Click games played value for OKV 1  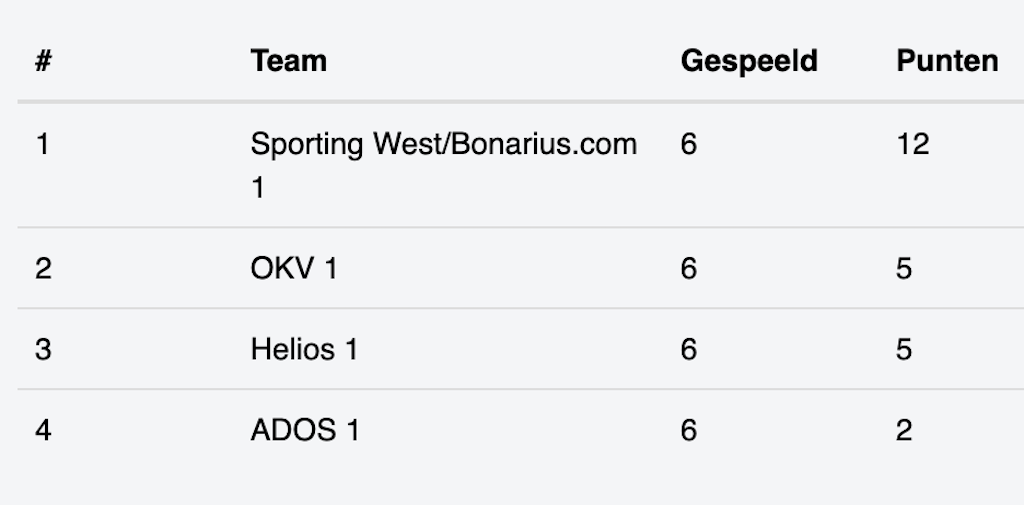click(x=688, y=269)
